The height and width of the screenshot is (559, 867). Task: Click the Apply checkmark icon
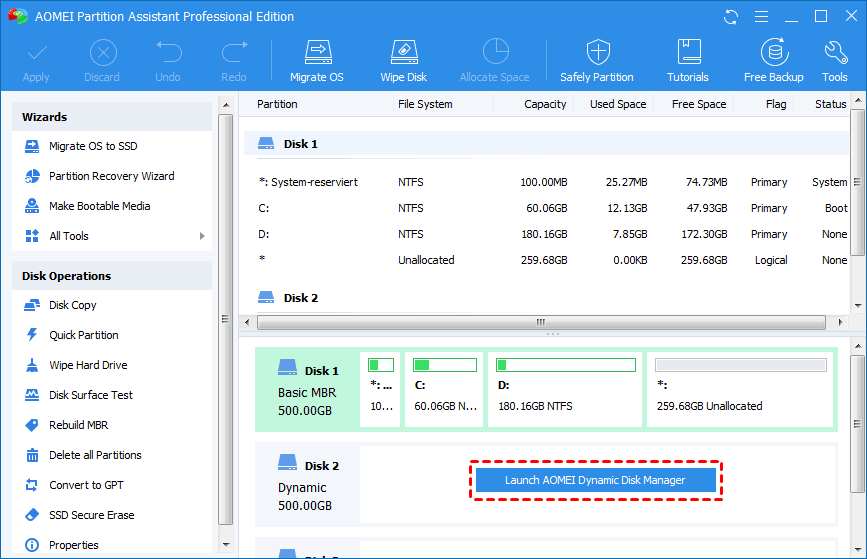point(36,54)
